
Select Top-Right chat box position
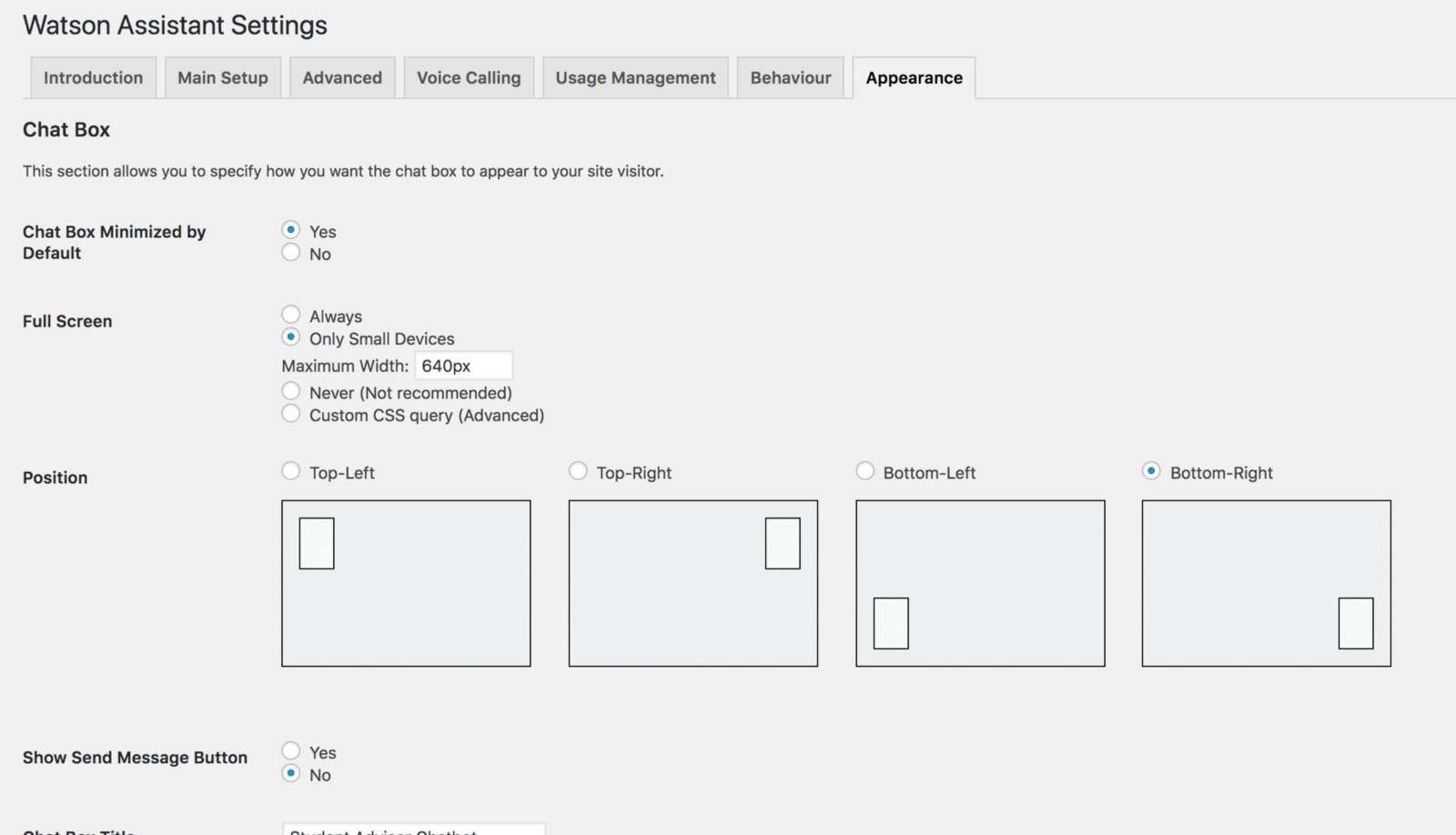click(578, 470)
